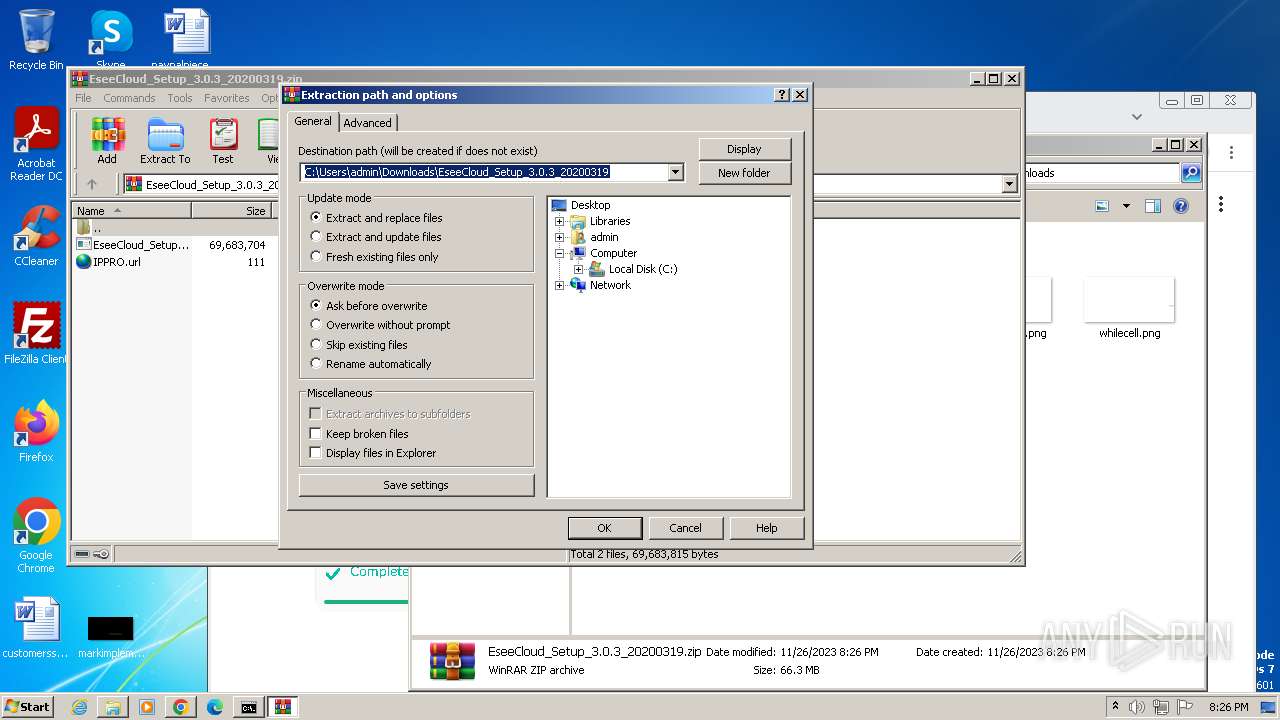Open Skype desktop shortcut
The width and height of the screenshot is (1280, 720).
point(110,40)
